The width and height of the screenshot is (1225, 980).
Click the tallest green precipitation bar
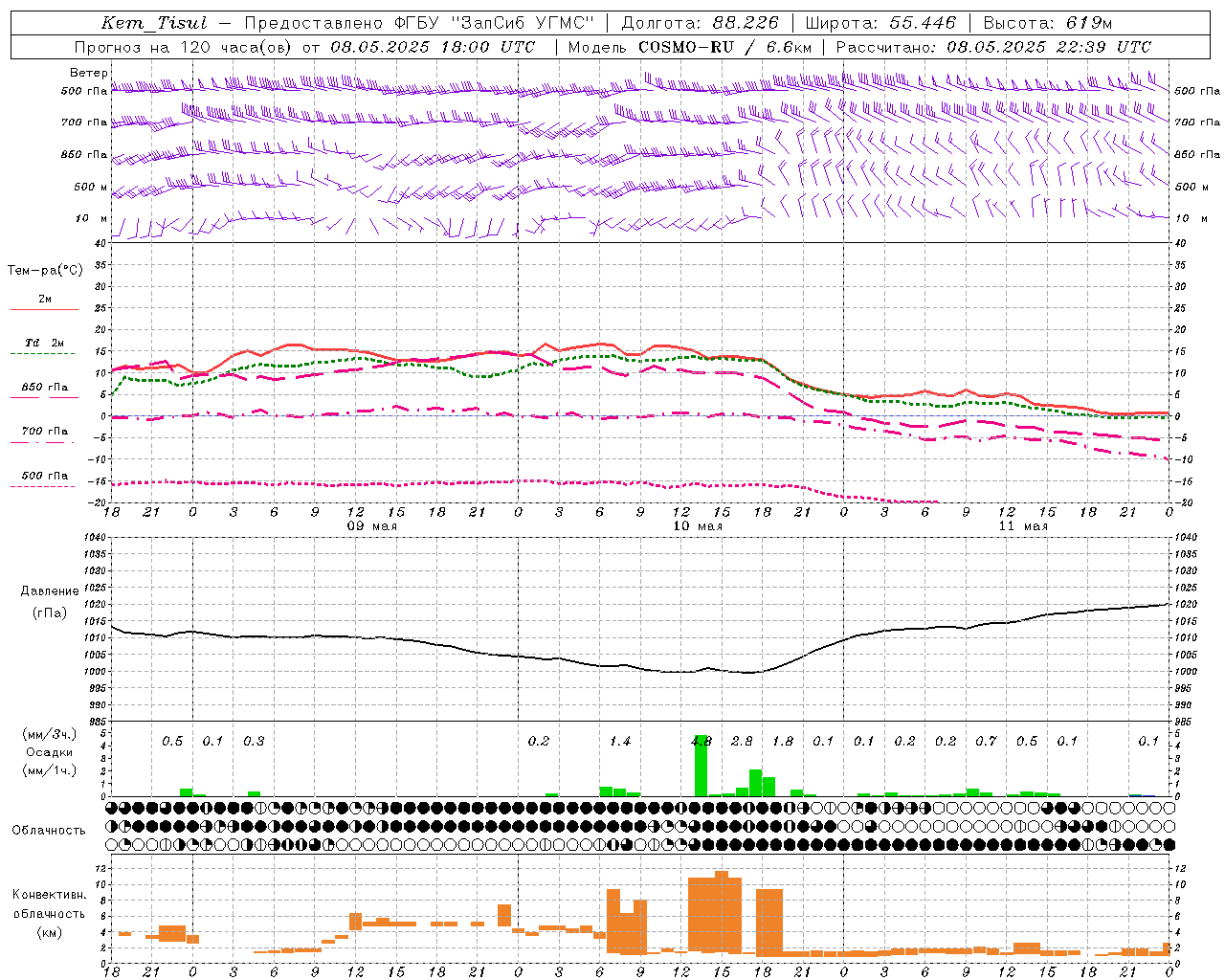click(701, 766)
